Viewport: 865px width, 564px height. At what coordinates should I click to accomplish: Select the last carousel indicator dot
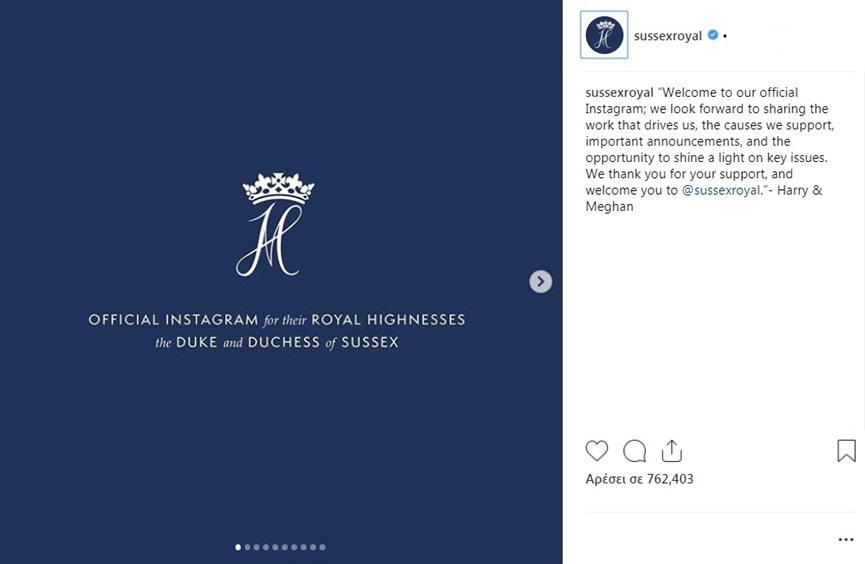tap(323, 547)
